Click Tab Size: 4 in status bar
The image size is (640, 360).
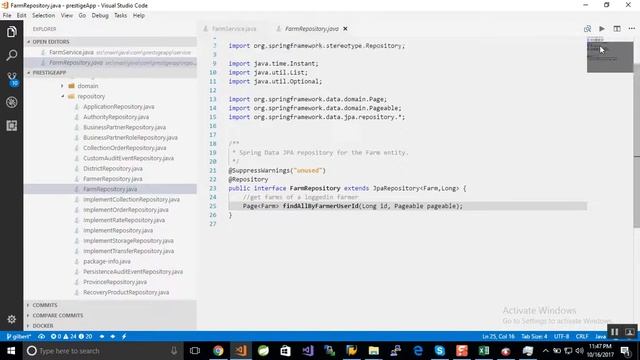click(534, 337)
